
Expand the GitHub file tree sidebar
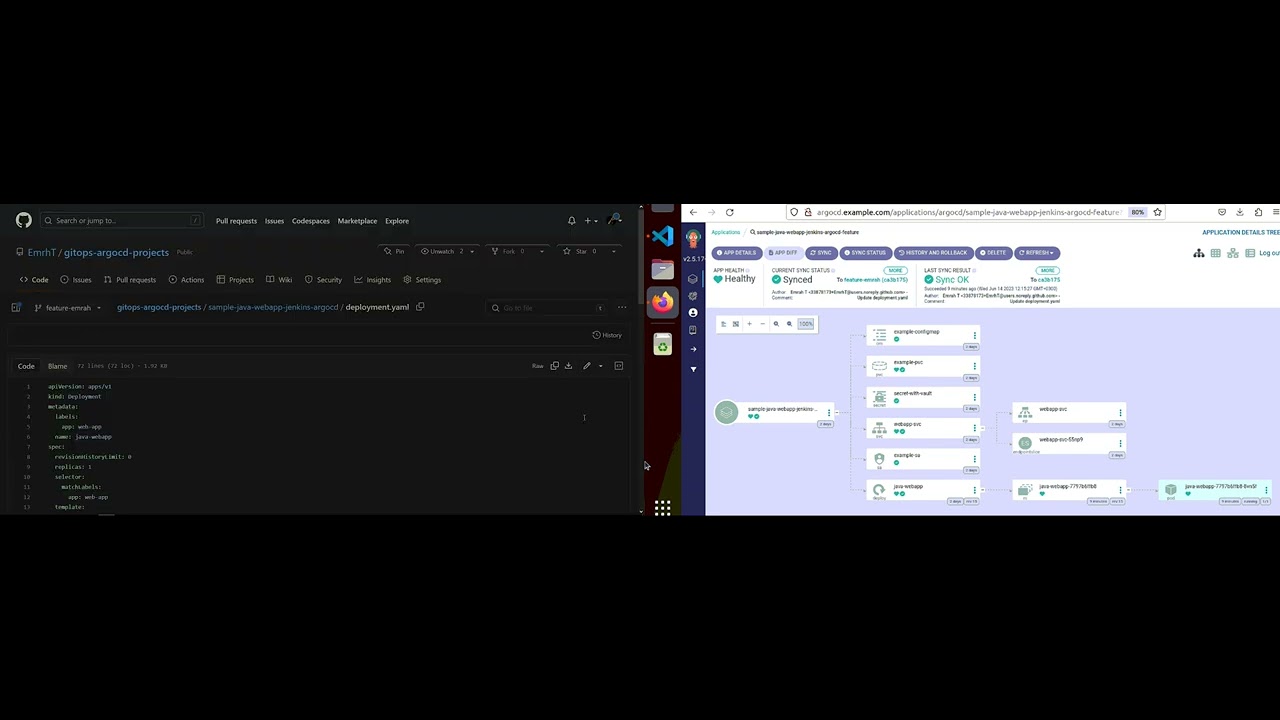(16, 307)
